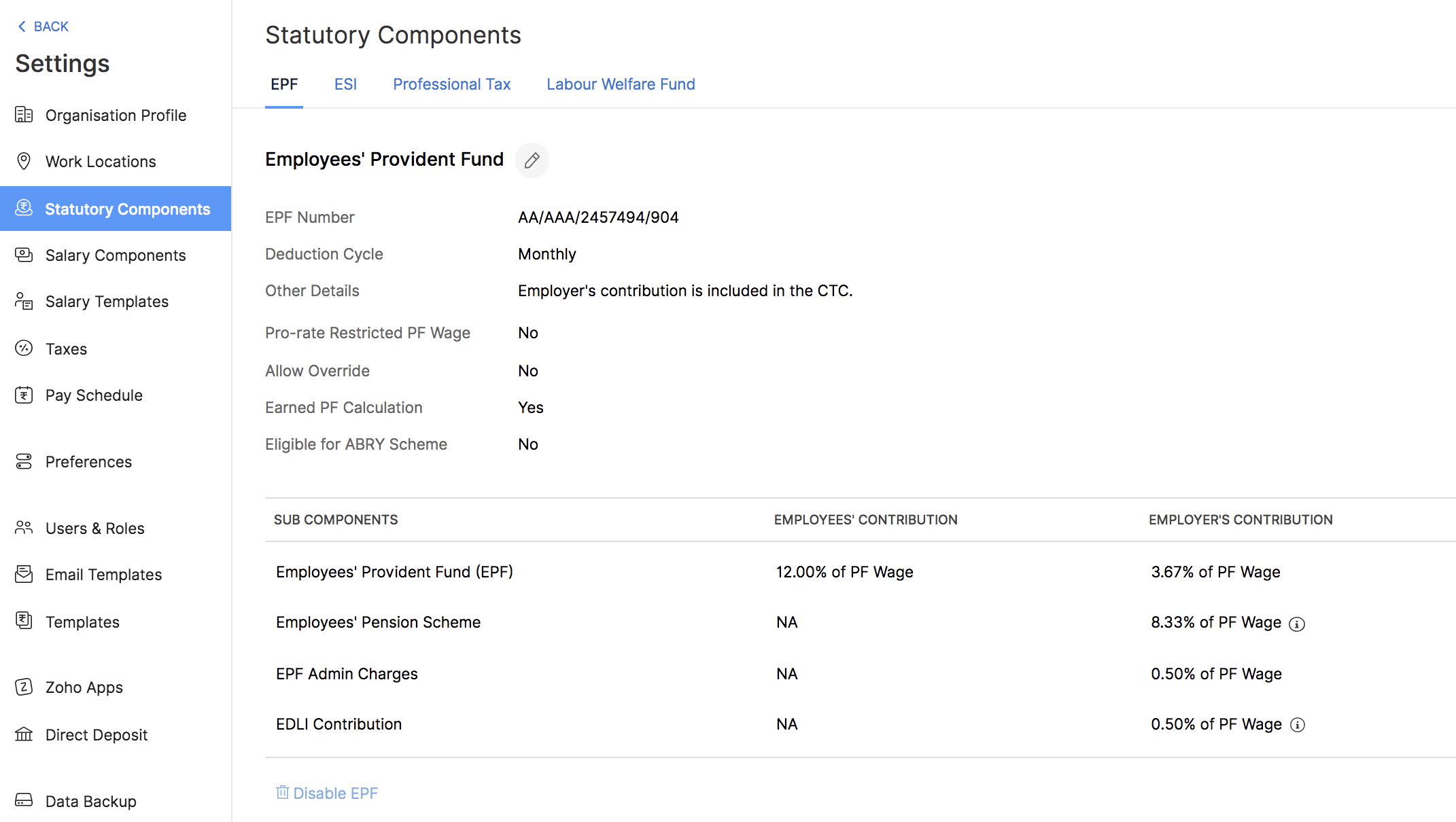The width and height of the screenshot is (1456, 822).
Task: Open Salary Templates in sidebar
Action: [107, 302]
